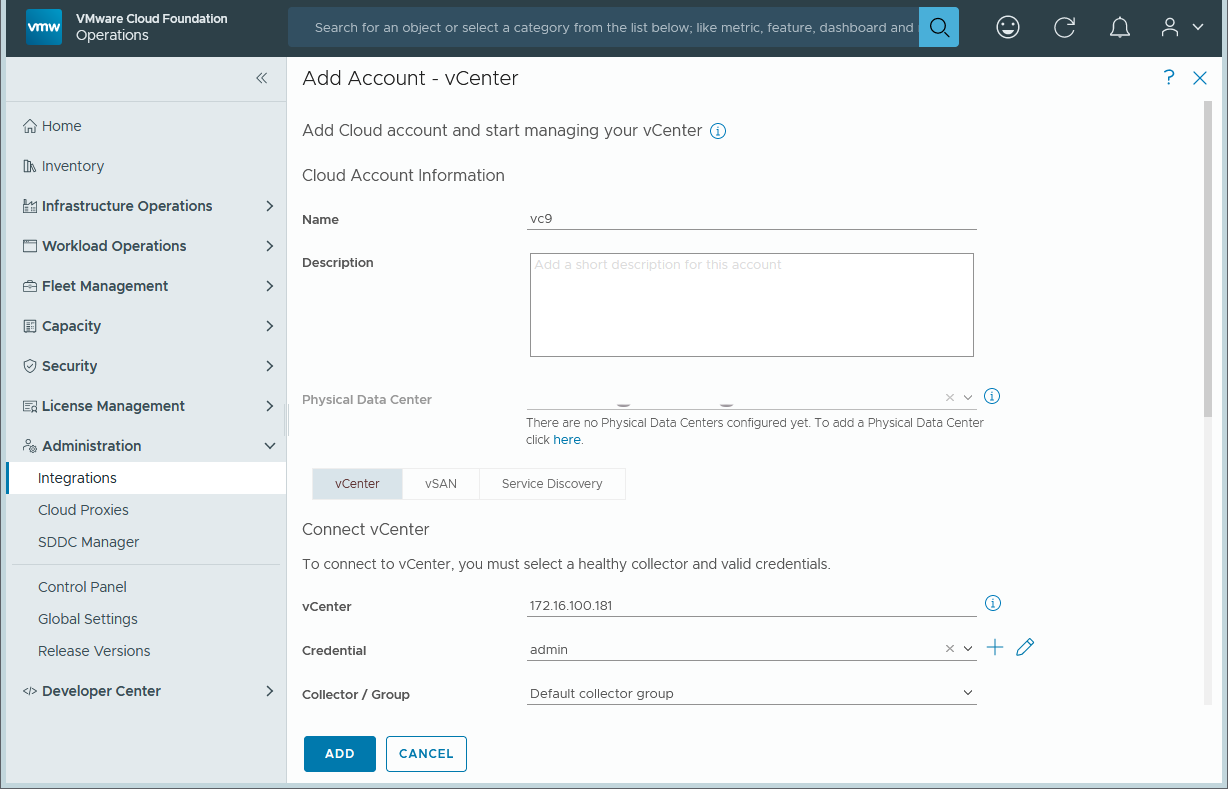
Task: Click the search magnifier button
Action: [x=938, y=27]
